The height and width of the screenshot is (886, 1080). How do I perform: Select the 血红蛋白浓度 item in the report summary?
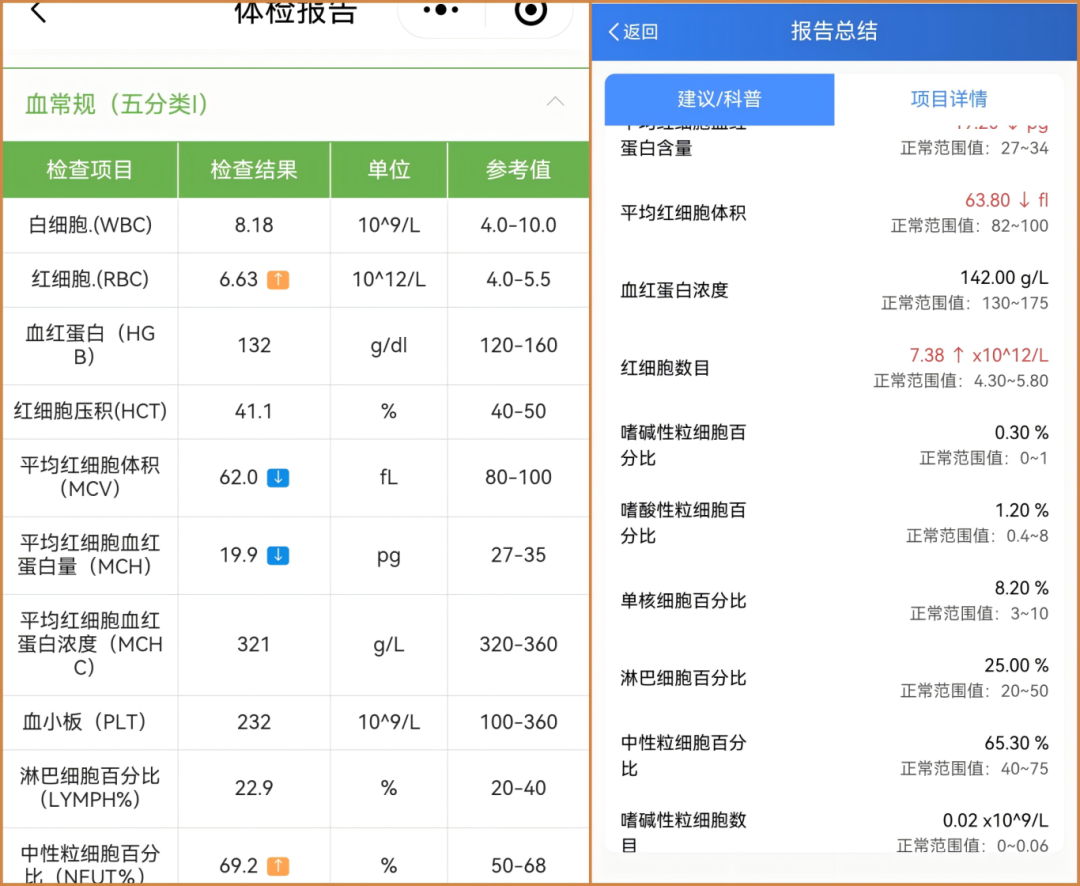[675, 291]
